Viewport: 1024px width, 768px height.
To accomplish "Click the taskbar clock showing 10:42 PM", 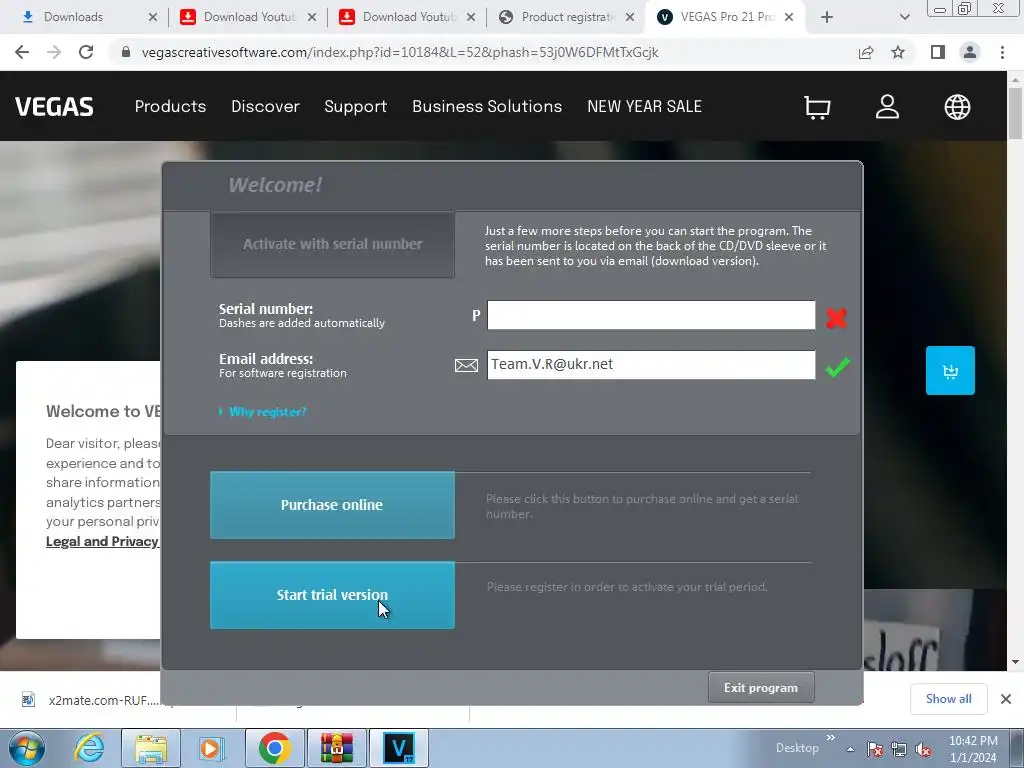I will pos(973,749).
